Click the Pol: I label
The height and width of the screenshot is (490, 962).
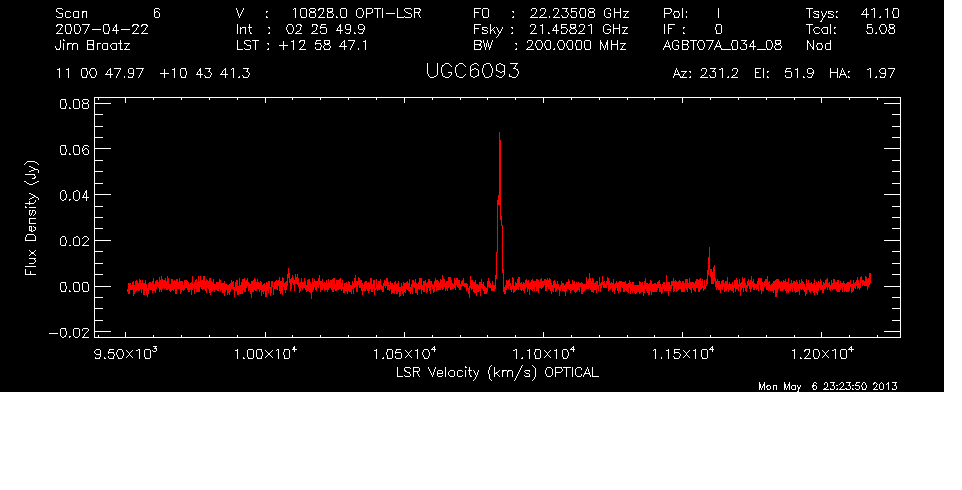coord(692,13)
